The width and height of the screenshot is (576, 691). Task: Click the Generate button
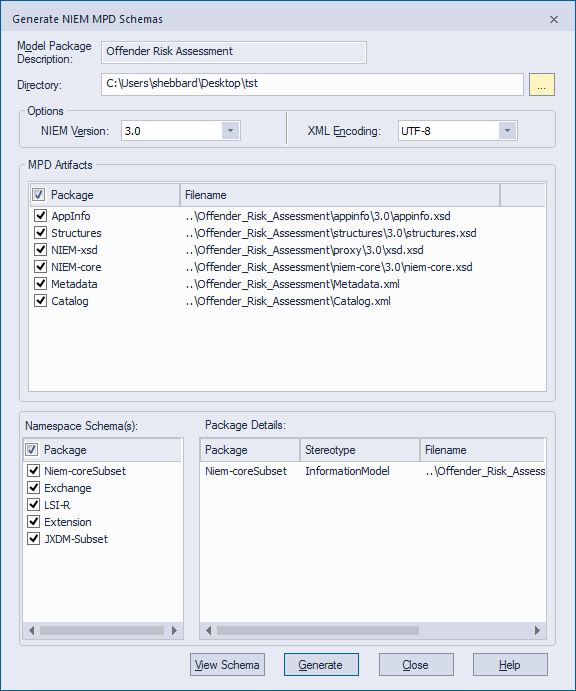coord(321,665)
